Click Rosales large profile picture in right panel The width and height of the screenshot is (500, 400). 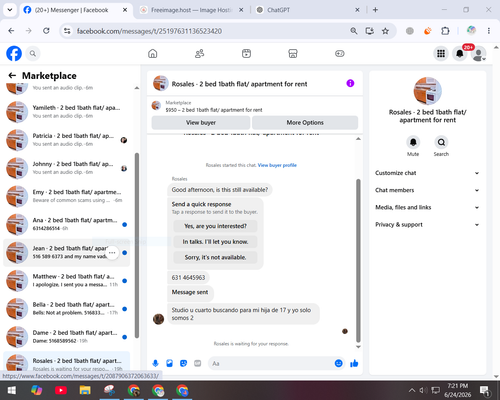pos(428,91)
